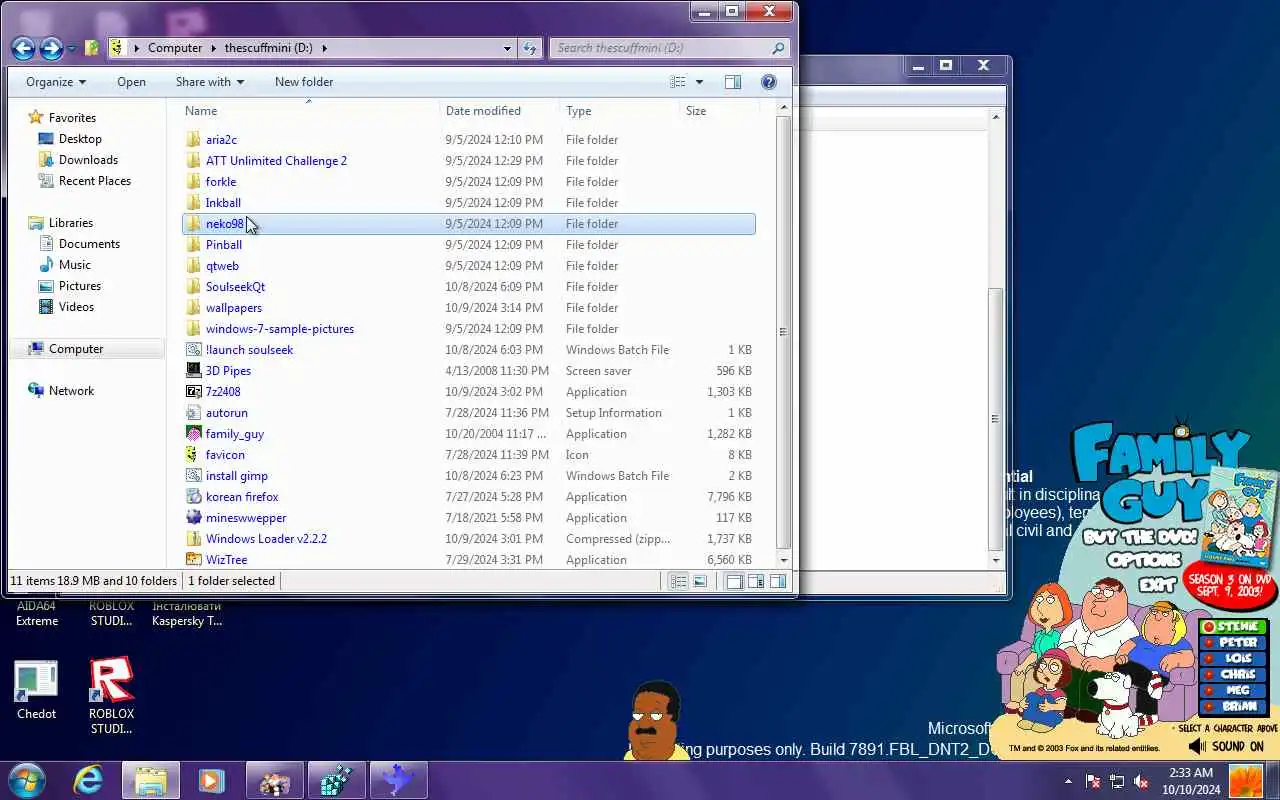
Task: Sort by the Name column header
Action: (x=309, y=111)
